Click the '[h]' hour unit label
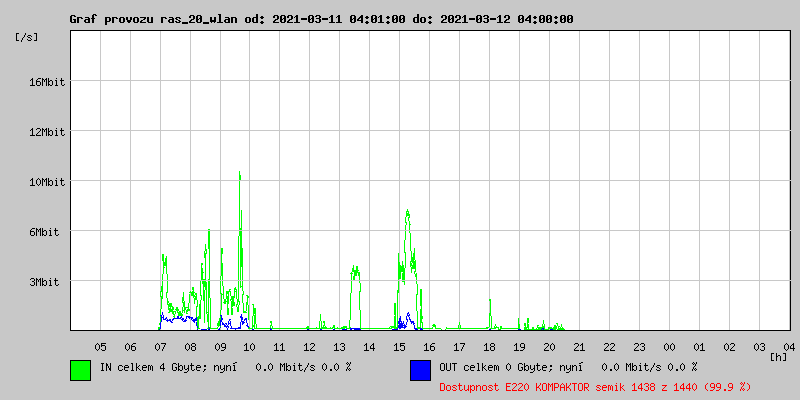 point(779,357)
